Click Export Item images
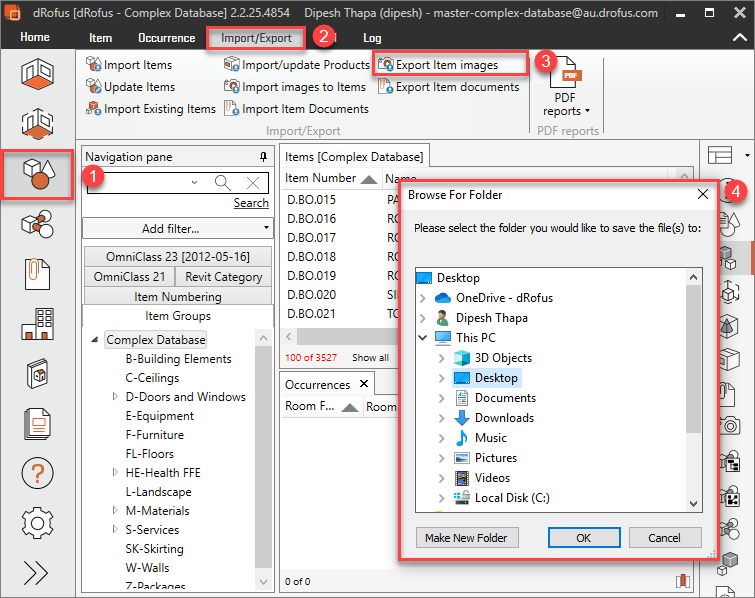 tap(438, 65)
